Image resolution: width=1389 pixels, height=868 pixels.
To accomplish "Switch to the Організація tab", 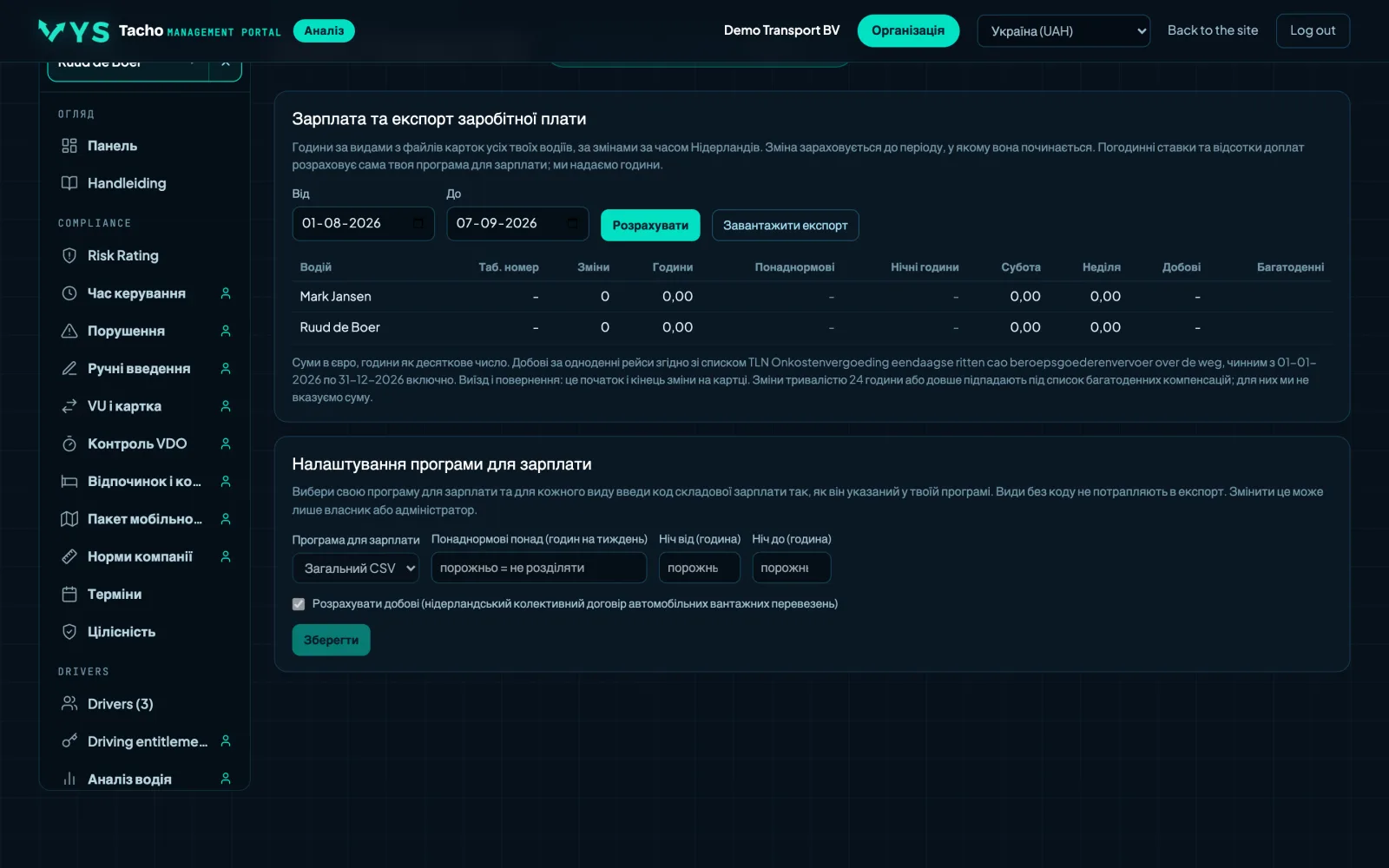I will 908,30.
